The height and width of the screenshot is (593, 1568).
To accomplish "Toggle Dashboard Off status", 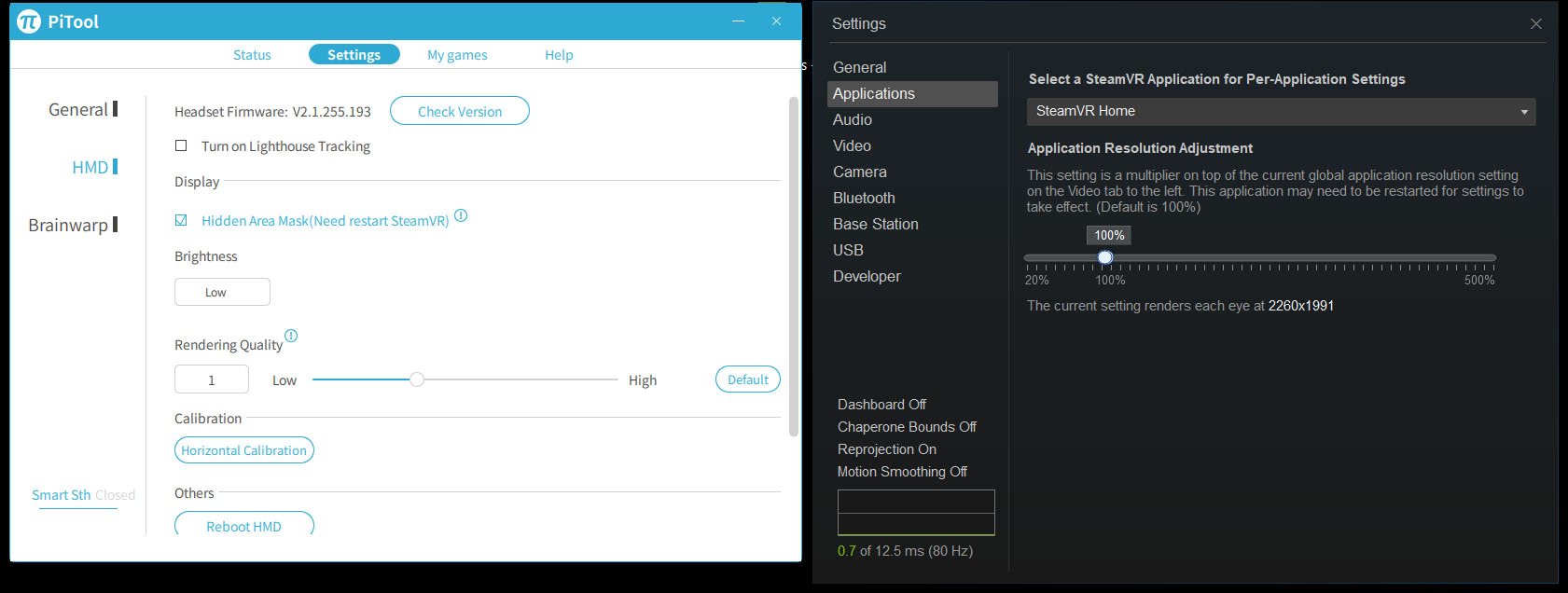I will click(881, 405).
